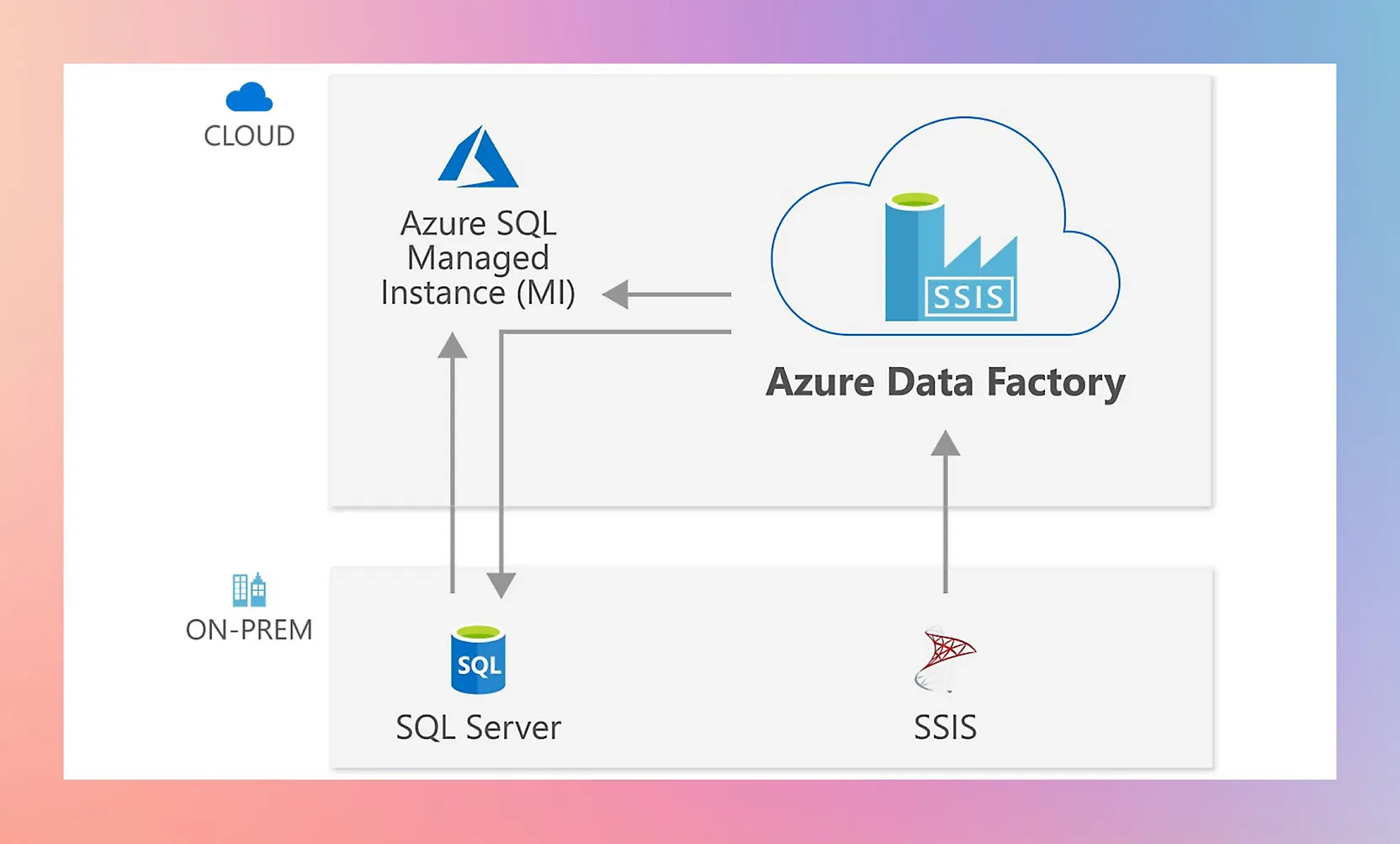Select the SQL Server label
This screenshot has width=1400, height=844.
click(478, 727)
